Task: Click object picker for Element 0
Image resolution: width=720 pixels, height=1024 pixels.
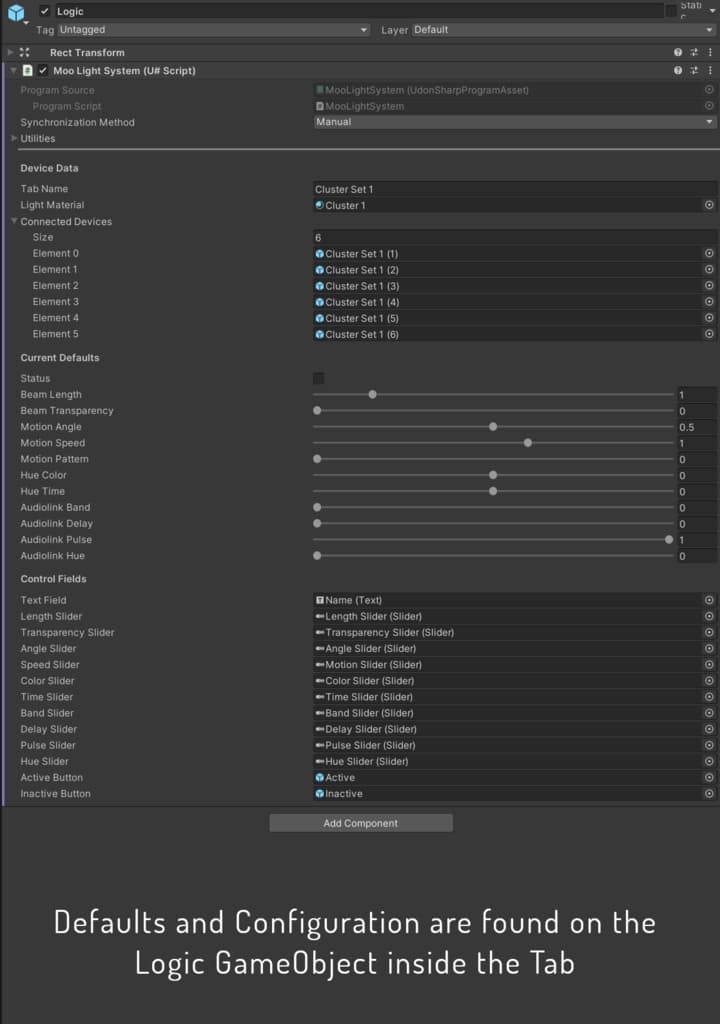Action: point(709,254)
